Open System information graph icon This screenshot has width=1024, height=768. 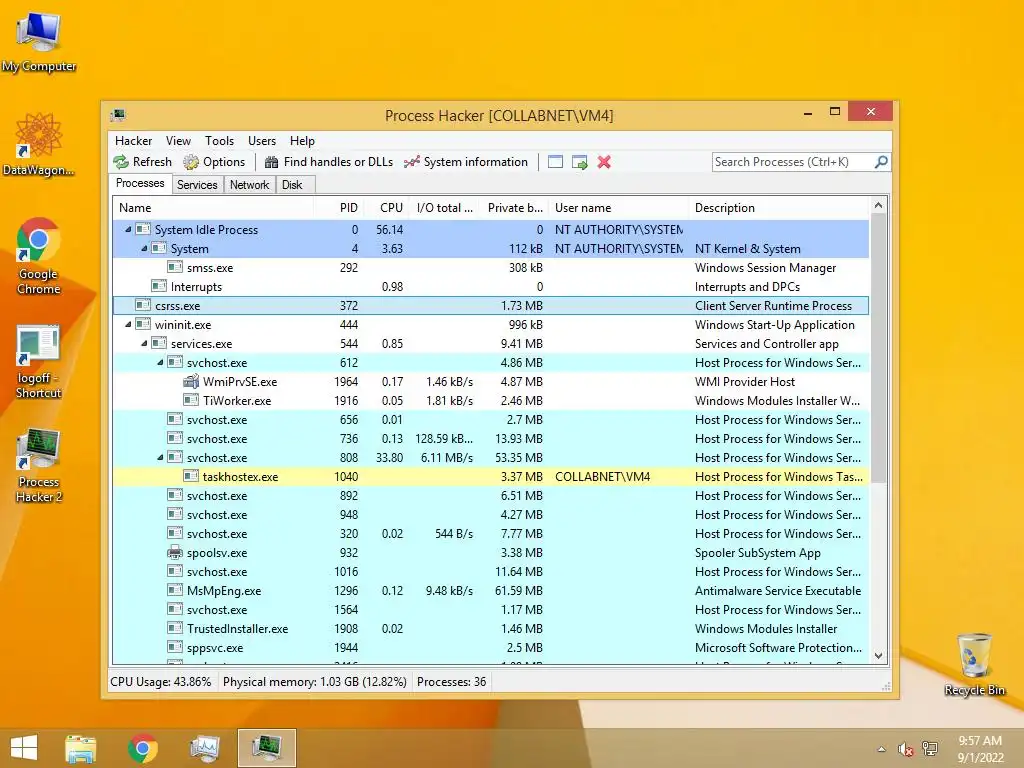[411, 162]
